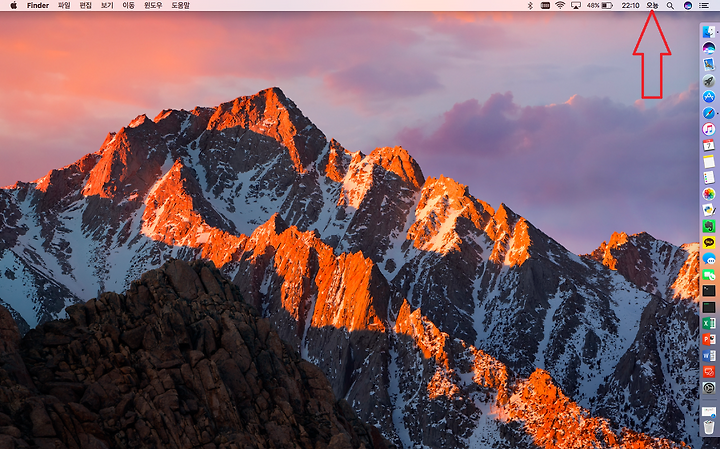Open KakaoTalk yellow chat icon
The width and height of the screenshot is (720, 449).
click(709, 242)
